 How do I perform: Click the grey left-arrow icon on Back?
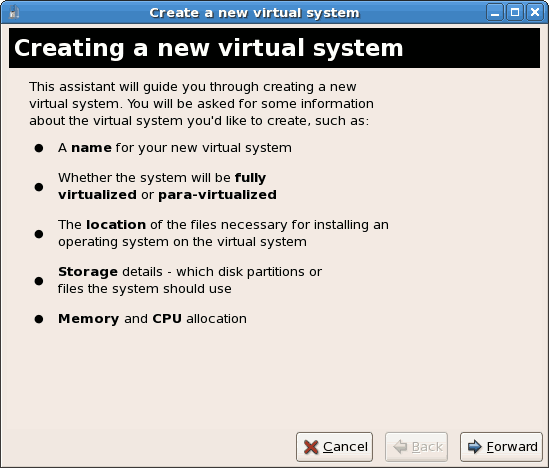[x=400, y=447]
